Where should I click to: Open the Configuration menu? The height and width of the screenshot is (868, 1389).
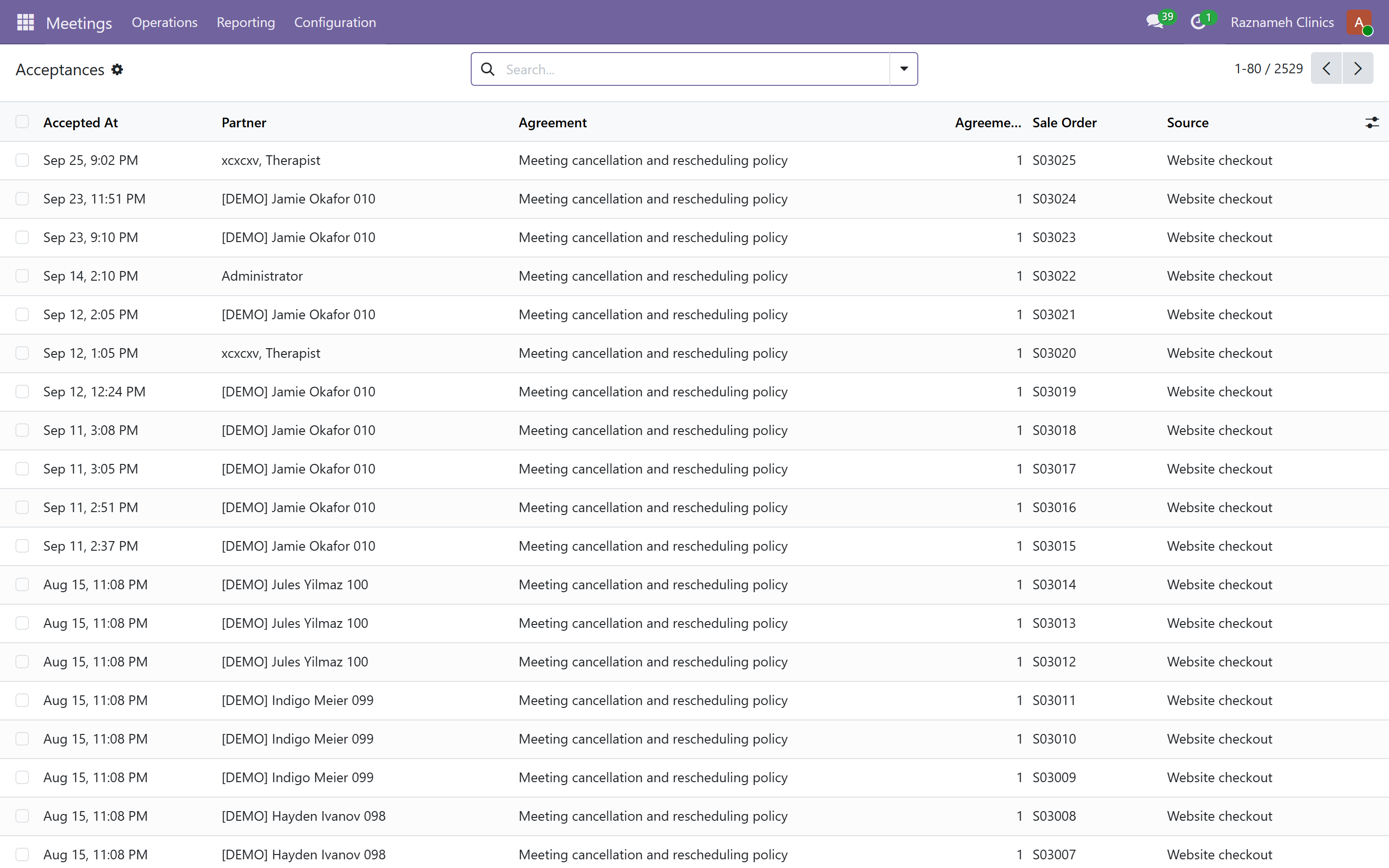335,22
